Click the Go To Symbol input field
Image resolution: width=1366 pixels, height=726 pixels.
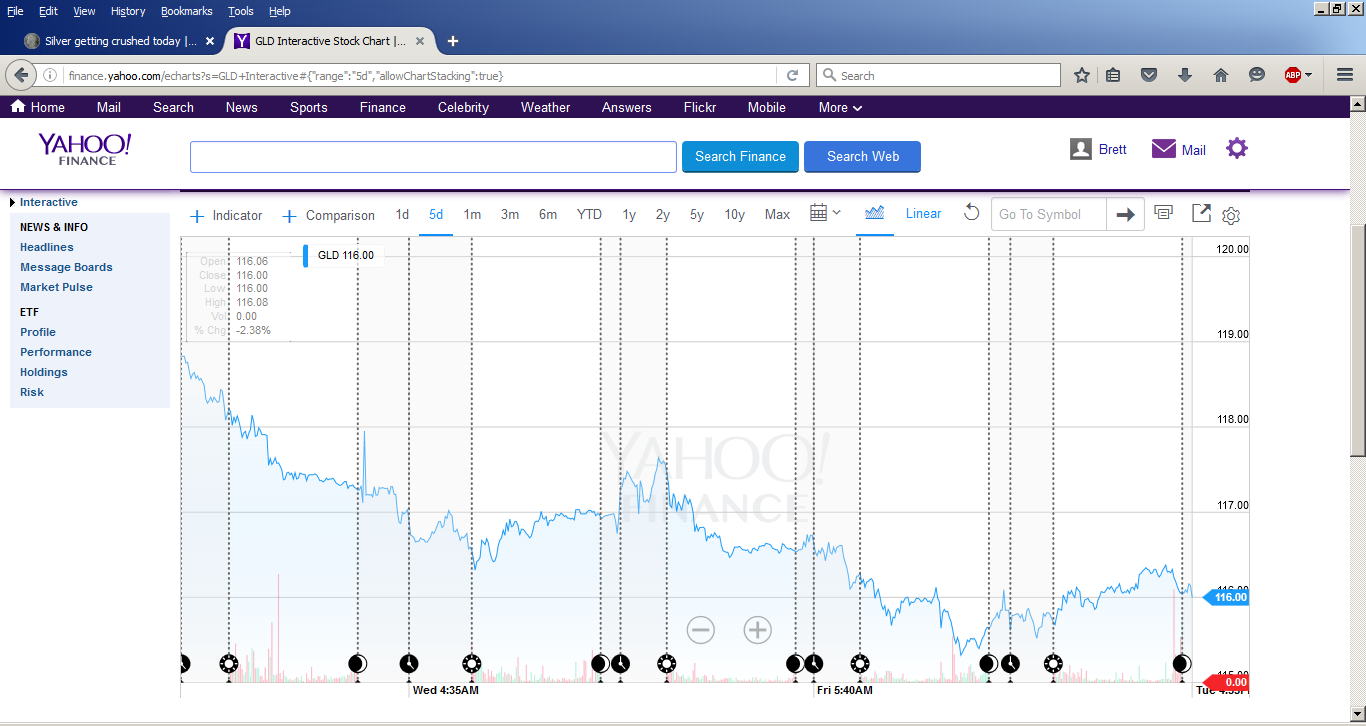tap(1049, 214)
